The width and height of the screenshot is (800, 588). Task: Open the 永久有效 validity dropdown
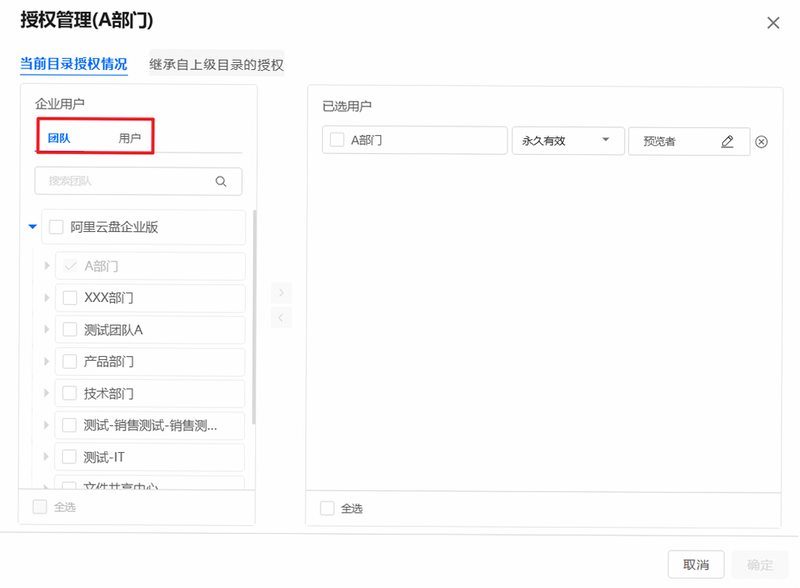pos(568,141)
